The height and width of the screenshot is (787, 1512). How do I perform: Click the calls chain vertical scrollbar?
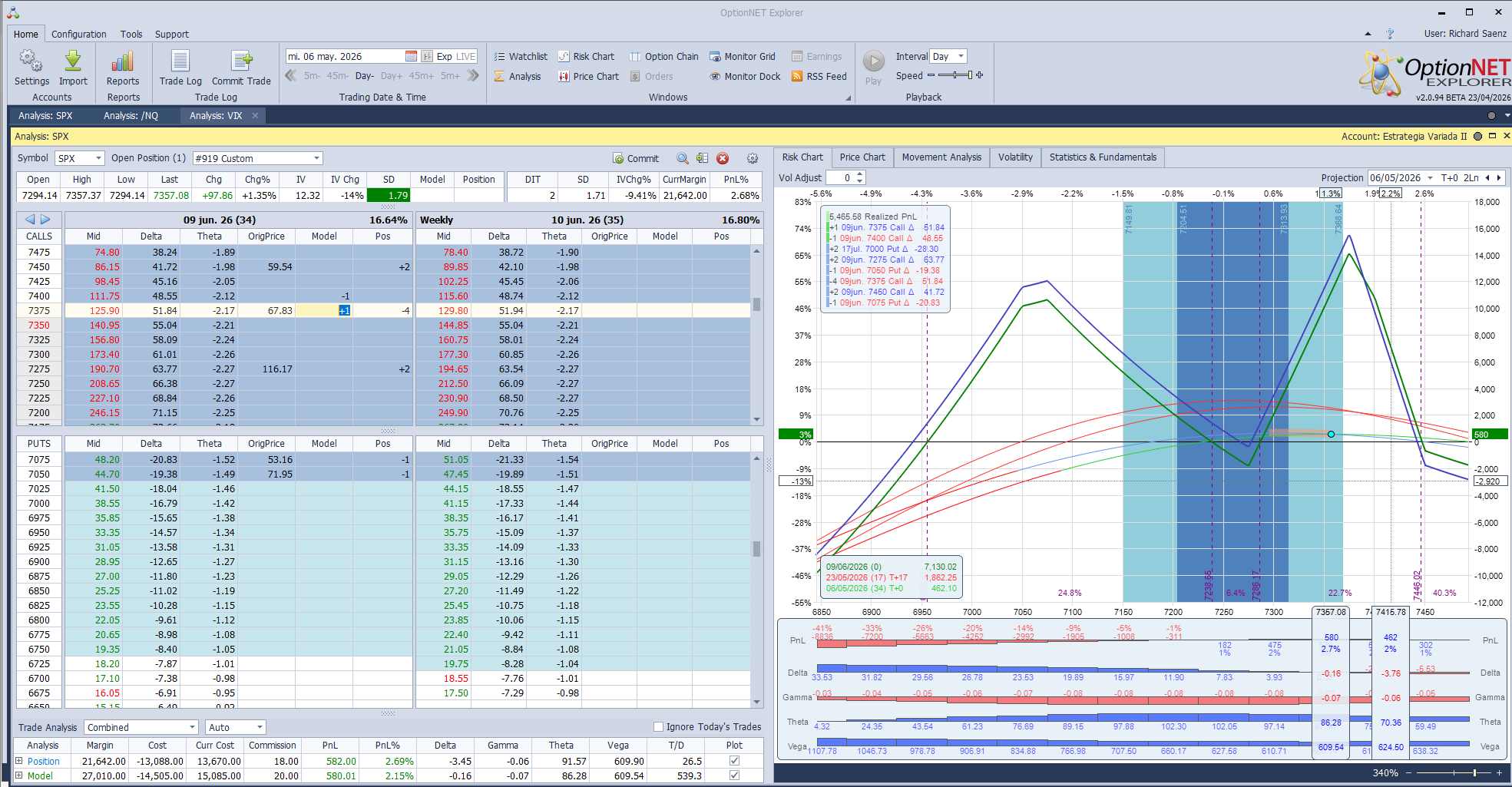coord(756,335)
